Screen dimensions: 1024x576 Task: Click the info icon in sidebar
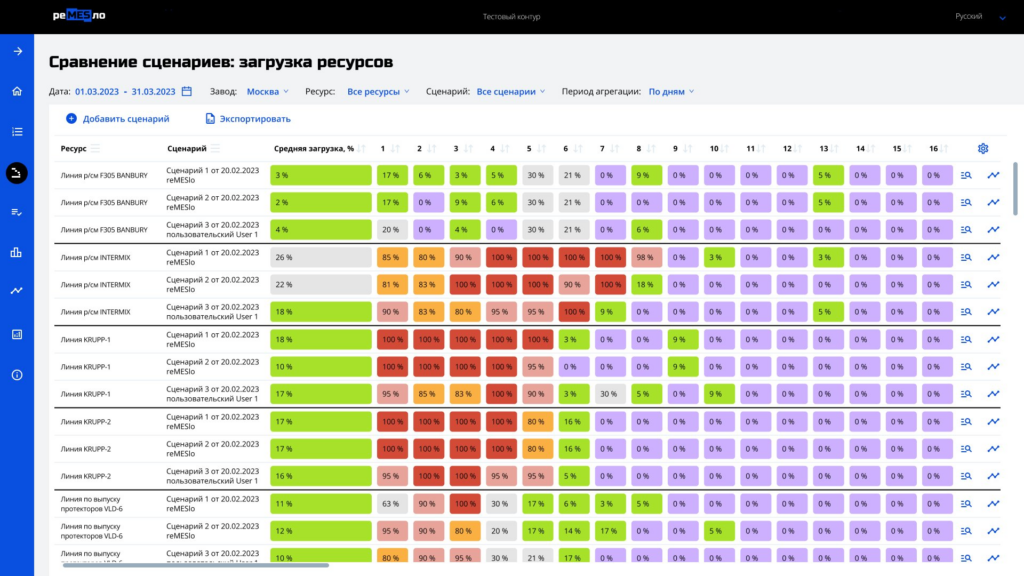tap(17, 375)
